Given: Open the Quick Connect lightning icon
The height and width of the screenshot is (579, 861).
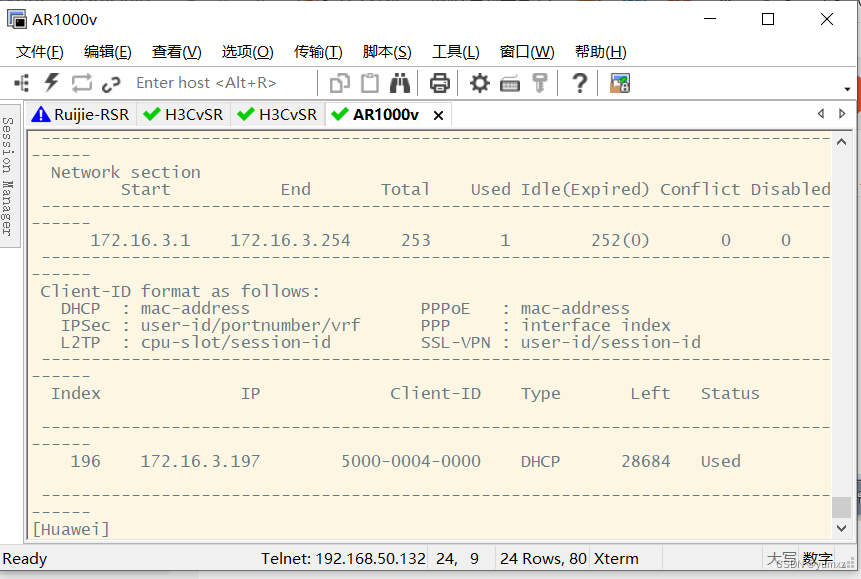Looking at the screenshot, I should tap(50, 82).
